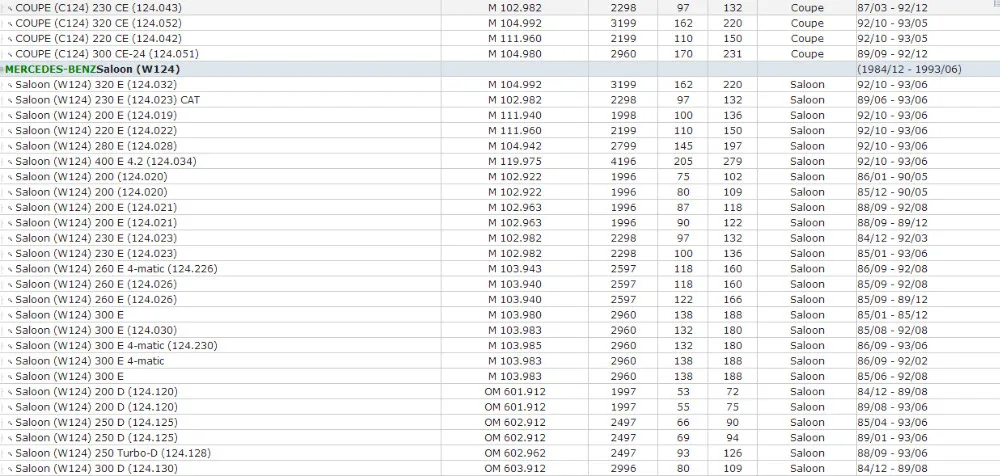Click the arrow icon beside COUPE 220 CE (124.042)

point(10,39)
